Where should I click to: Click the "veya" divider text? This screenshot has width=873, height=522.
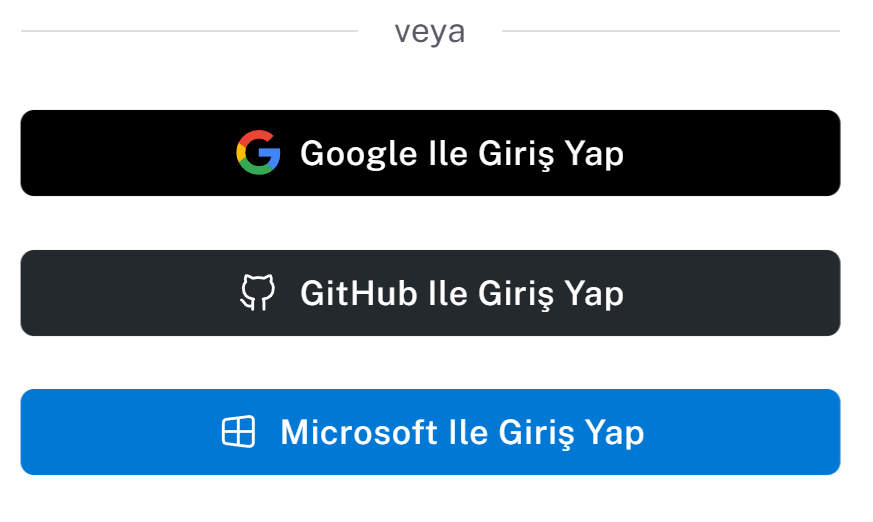pos(430,32)
